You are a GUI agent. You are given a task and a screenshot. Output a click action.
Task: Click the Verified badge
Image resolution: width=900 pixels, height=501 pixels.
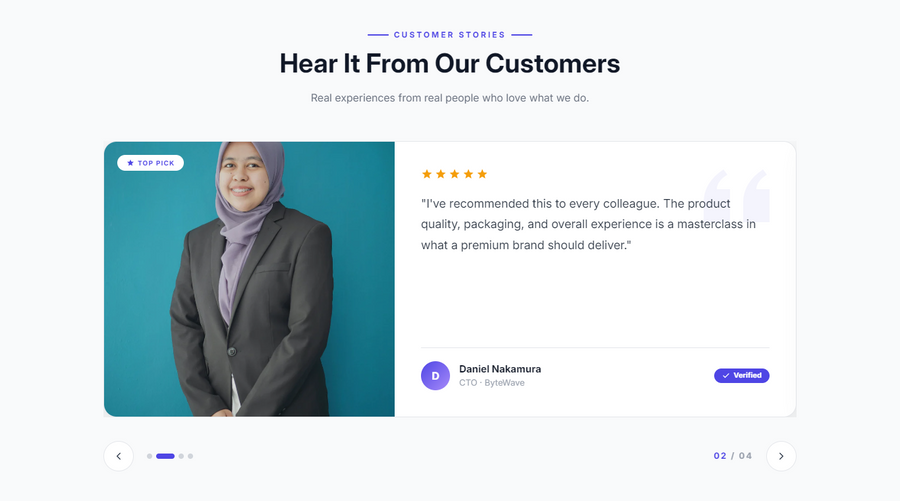[742, 375]
